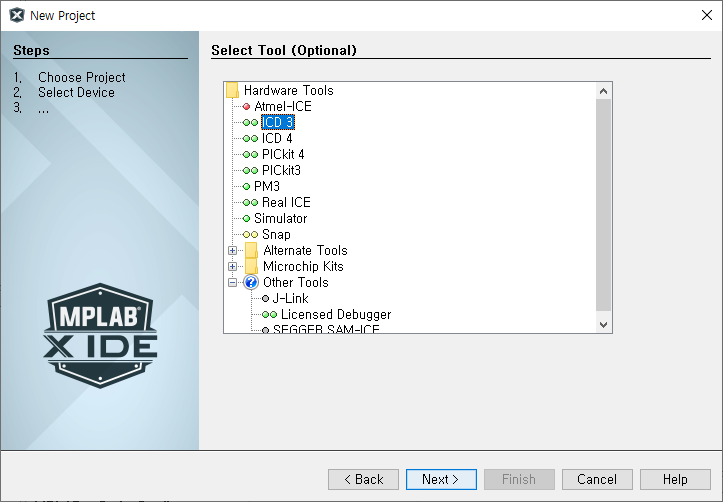Screen dimensions: 723x502
Task: Click the Select Device step
Action: tap(76, 92)
